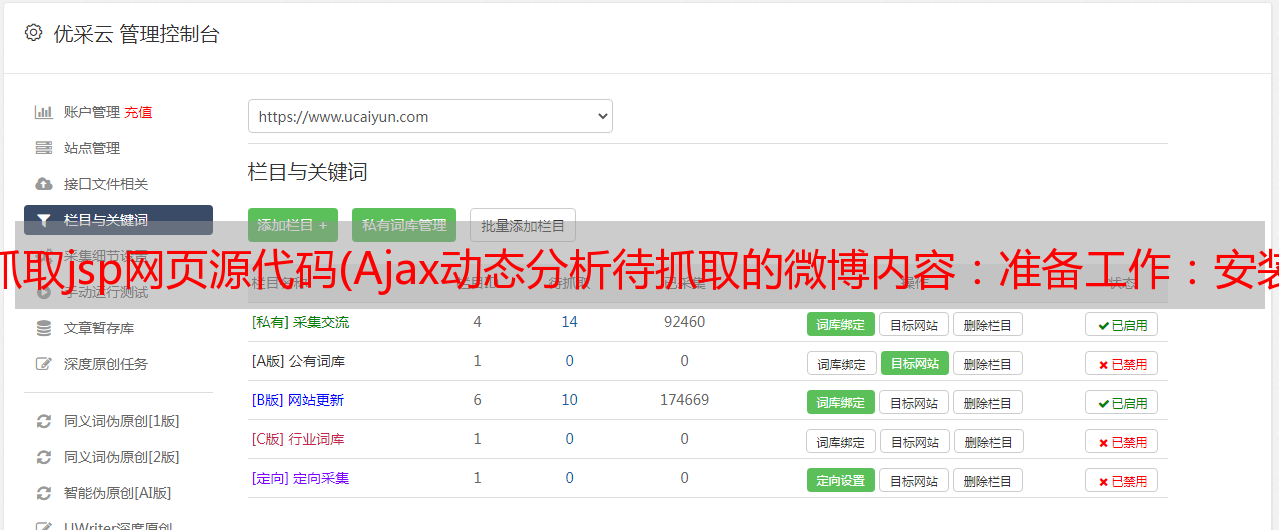Click 目标网站 in the 采集交流 row
This screenshot has width=1279, height=530.
coord(914,324)
